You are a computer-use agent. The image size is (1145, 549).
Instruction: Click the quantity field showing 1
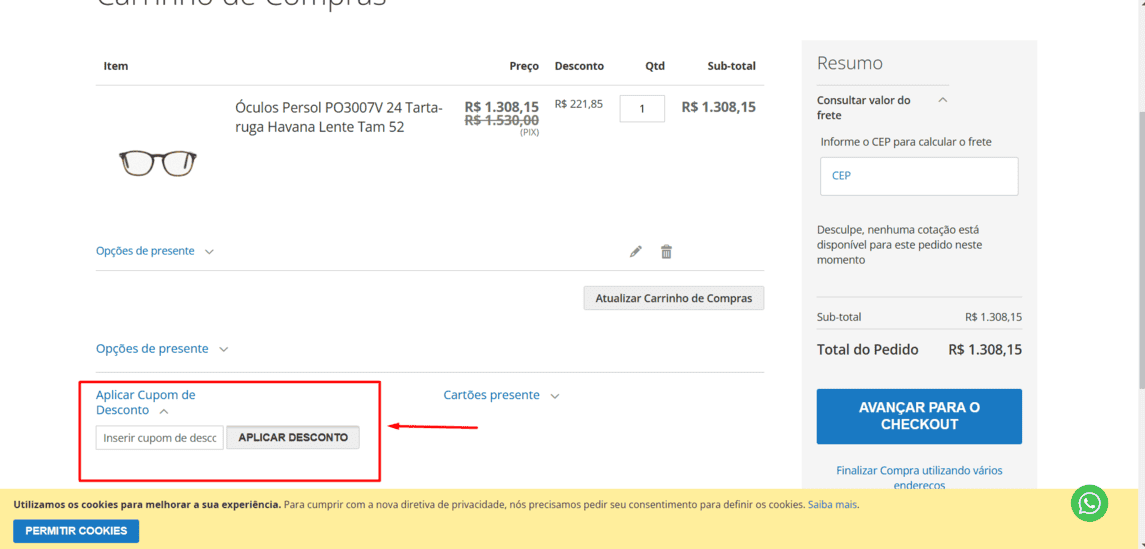point(642,109)
